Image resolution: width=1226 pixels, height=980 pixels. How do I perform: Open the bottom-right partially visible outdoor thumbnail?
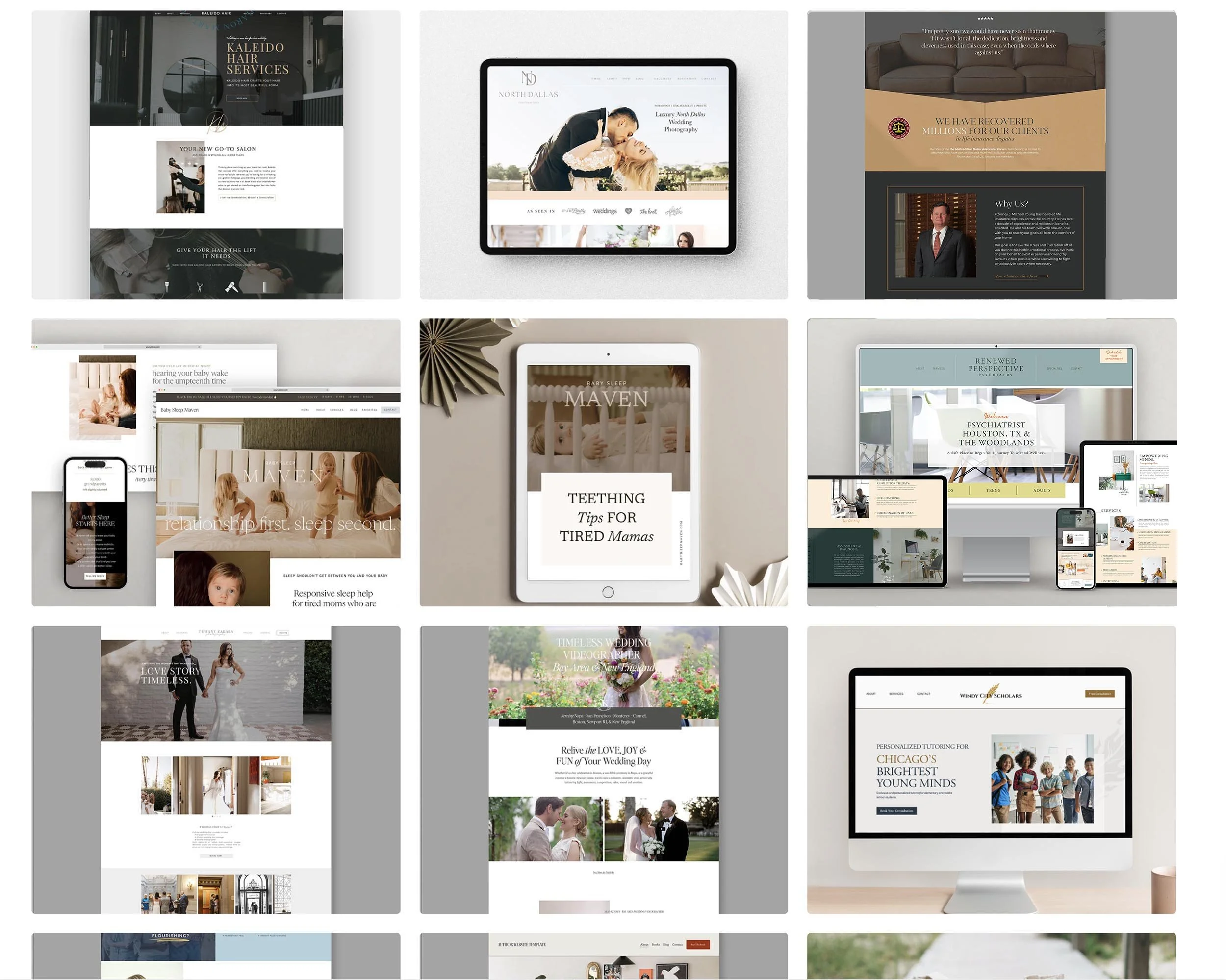[992, 956]
